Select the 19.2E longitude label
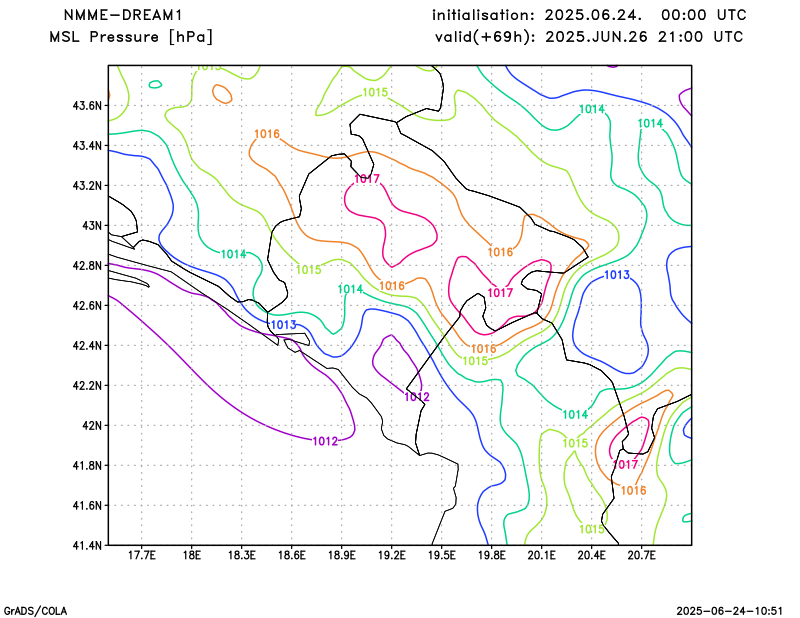This screenshot has height=618, width=800. (x=391, y=556)
